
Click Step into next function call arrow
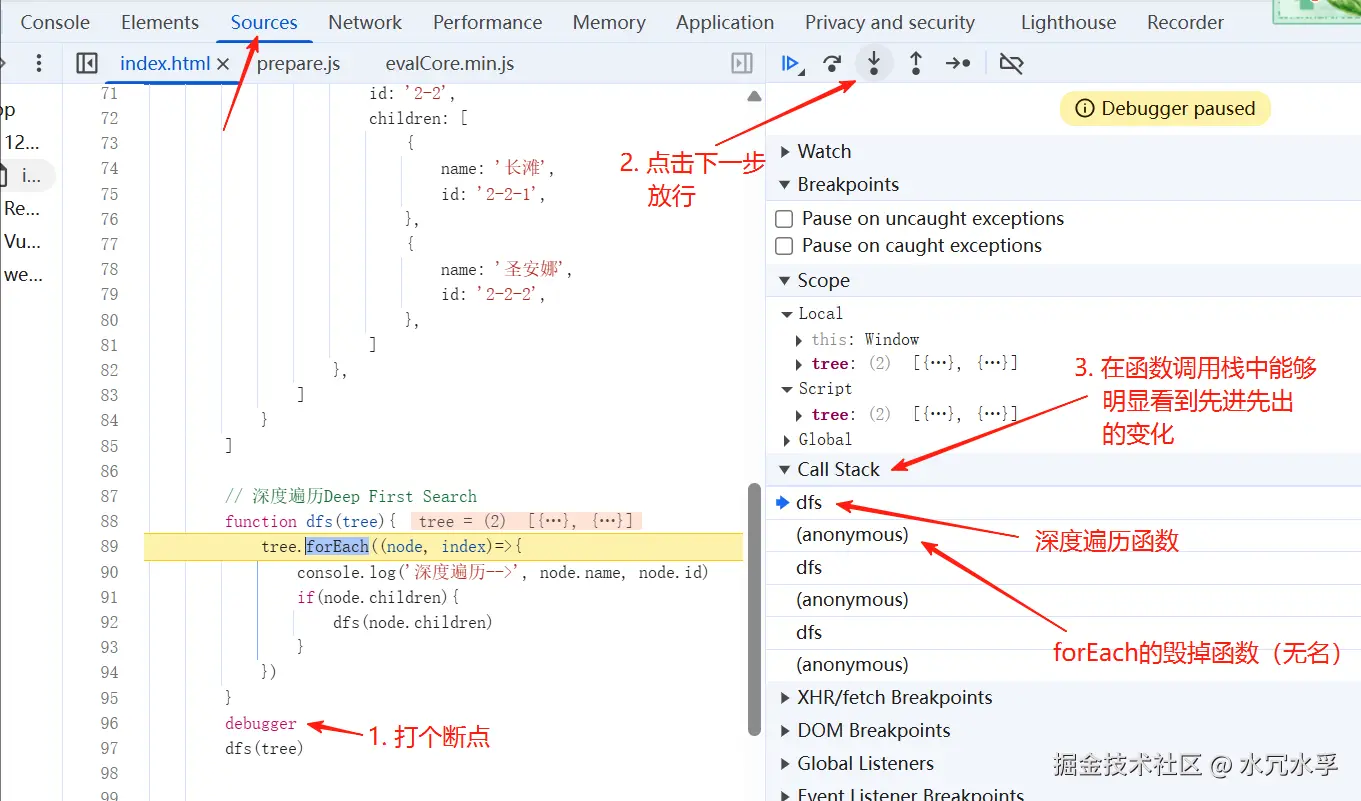[874, 64]
